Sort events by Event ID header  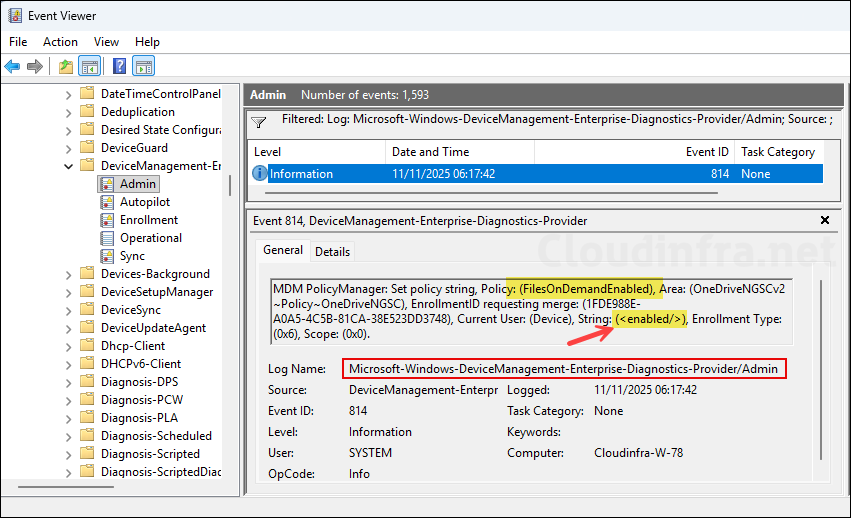pyautogui.click(x=634, y=151)
